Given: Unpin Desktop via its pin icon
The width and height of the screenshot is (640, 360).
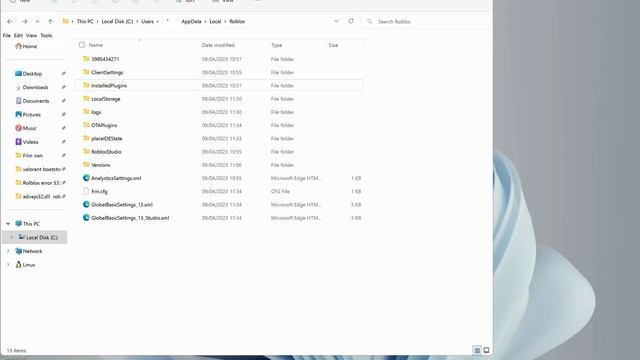Looking at the screenshot, I should click(64, 74).
